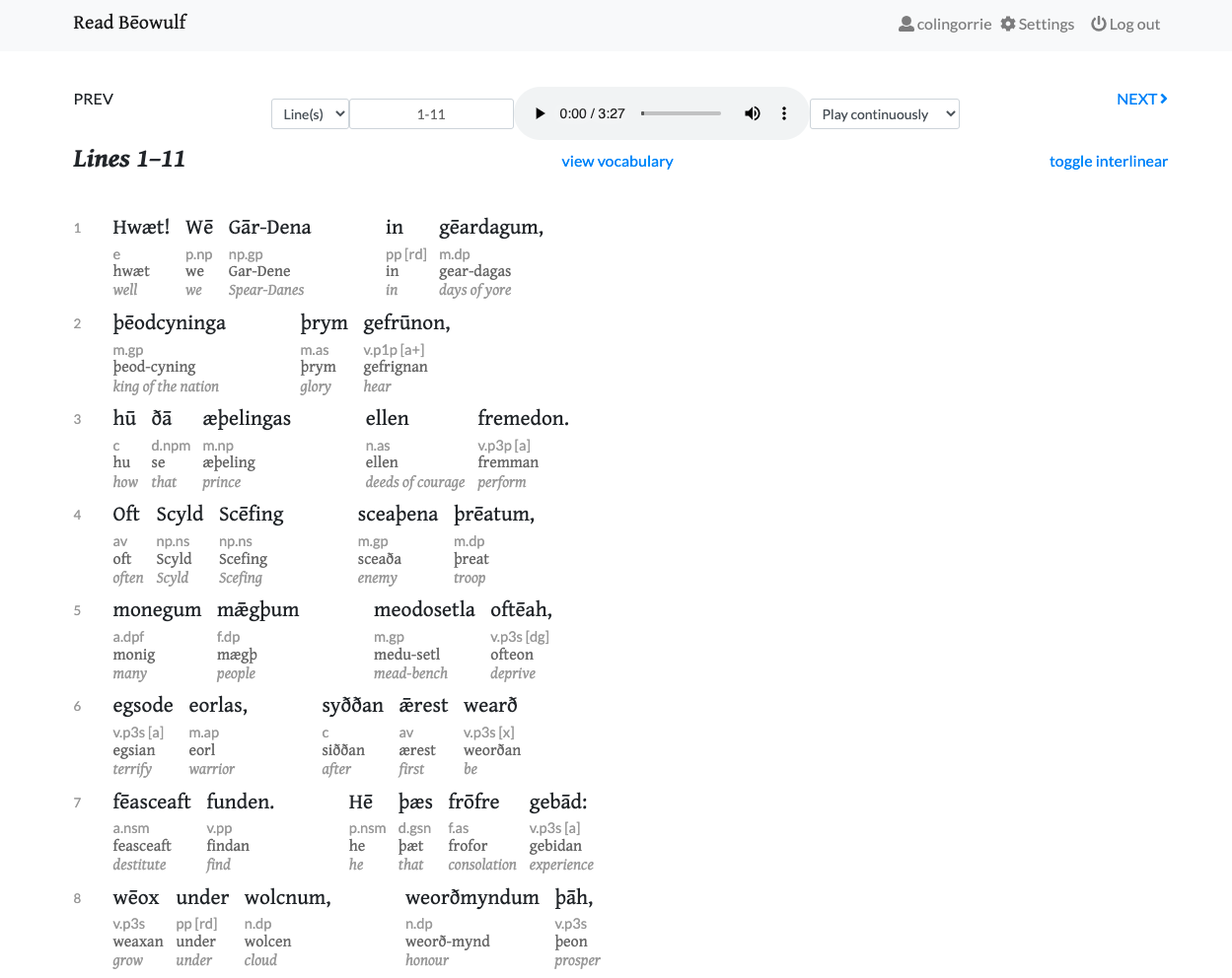This screenshot has width=1232, height=978.
Task: Click Log out text
Action: click(1134, 24)
